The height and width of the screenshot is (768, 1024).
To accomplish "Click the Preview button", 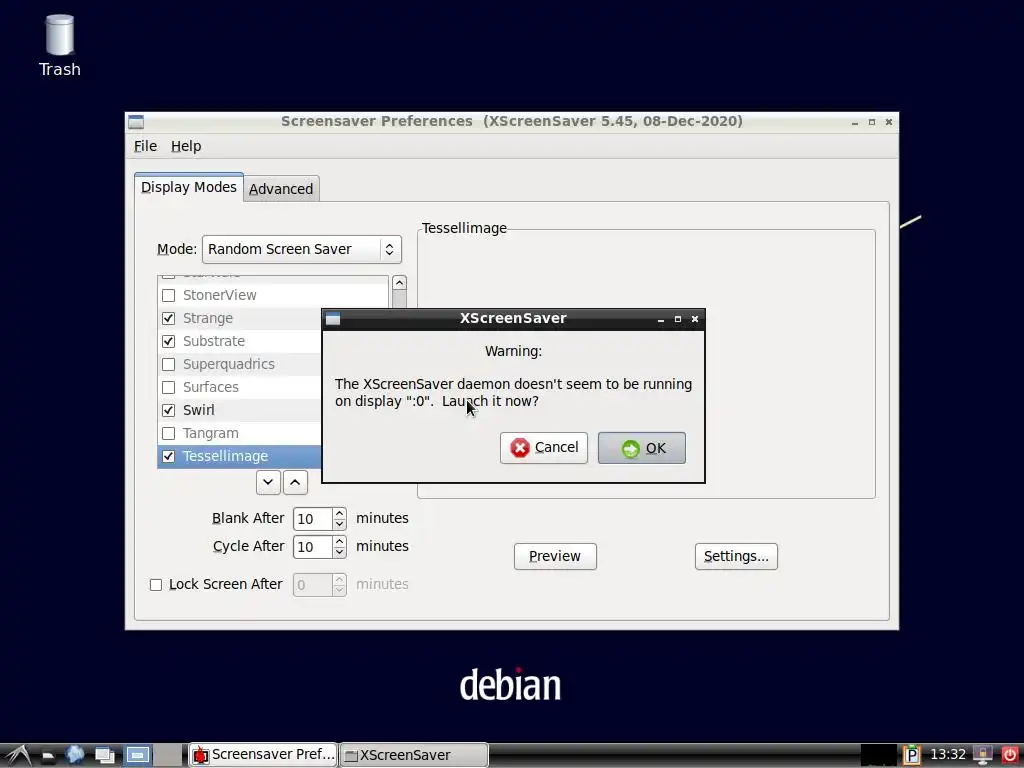I will pos(555,556).
